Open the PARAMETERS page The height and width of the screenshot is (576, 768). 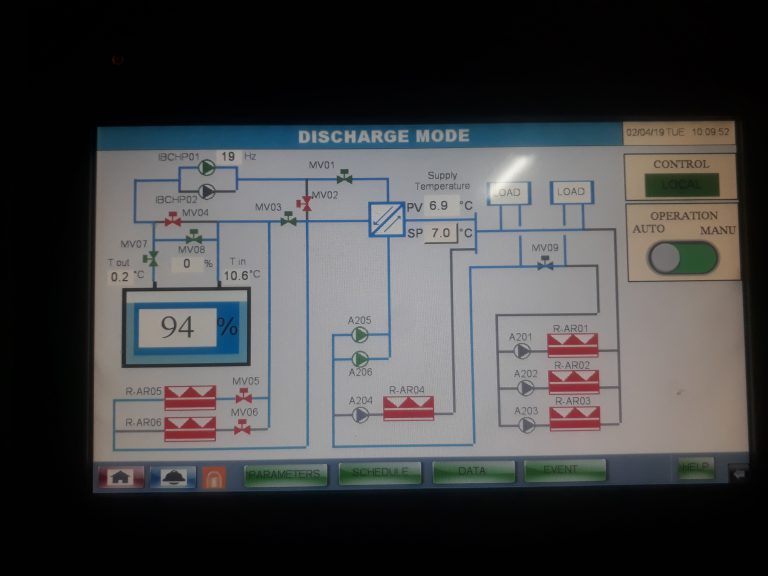[285, 473]
